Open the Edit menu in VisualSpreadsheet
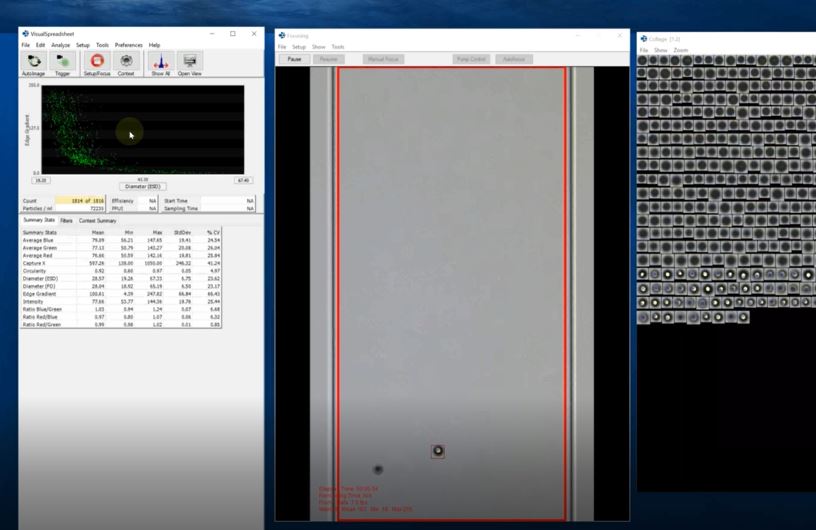Screen dimensions: 816x530 40,45
